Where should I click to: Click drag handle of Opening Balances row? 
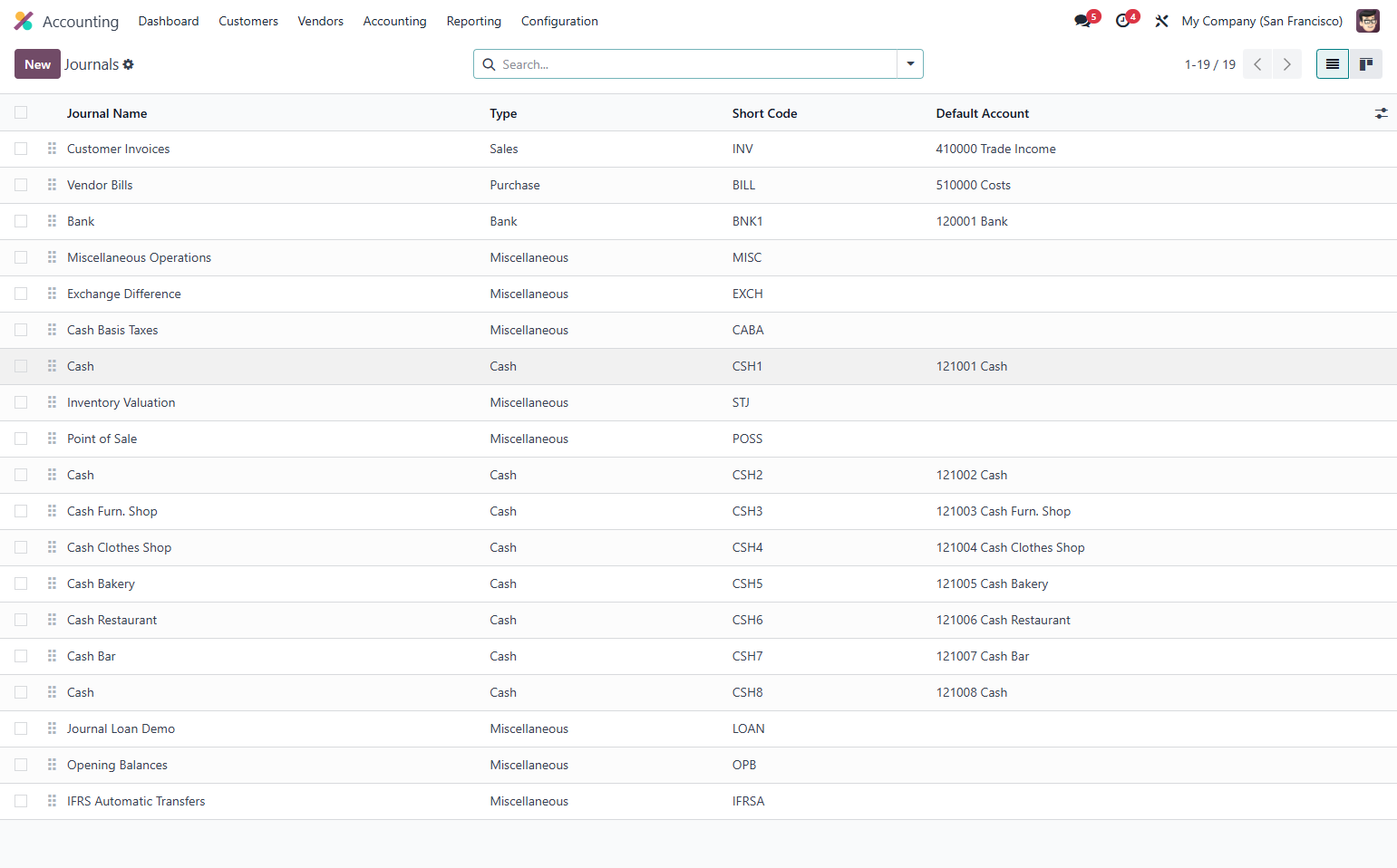(x=53, y=765)
